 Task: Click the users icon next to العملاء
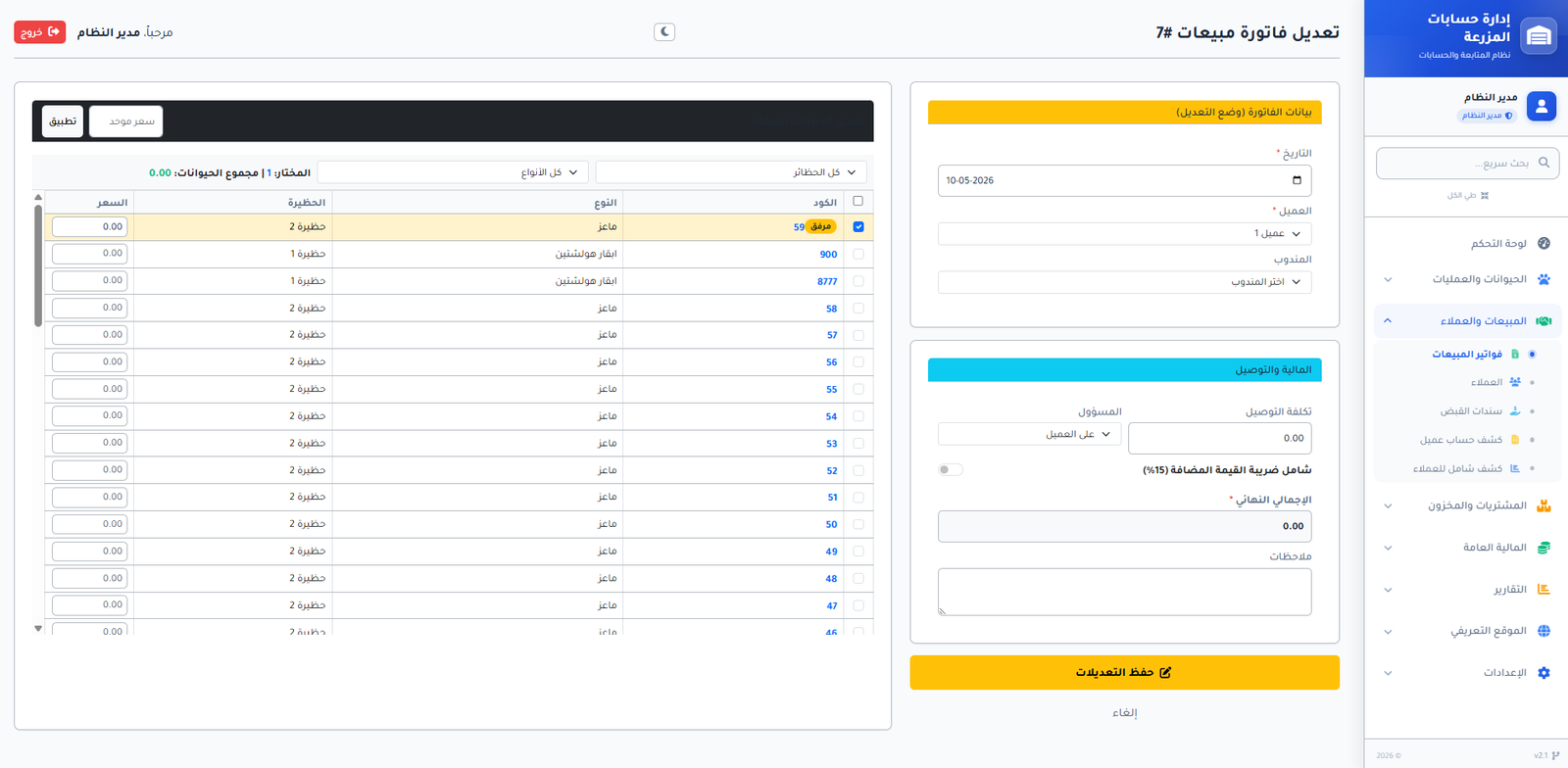point(1515,382)
